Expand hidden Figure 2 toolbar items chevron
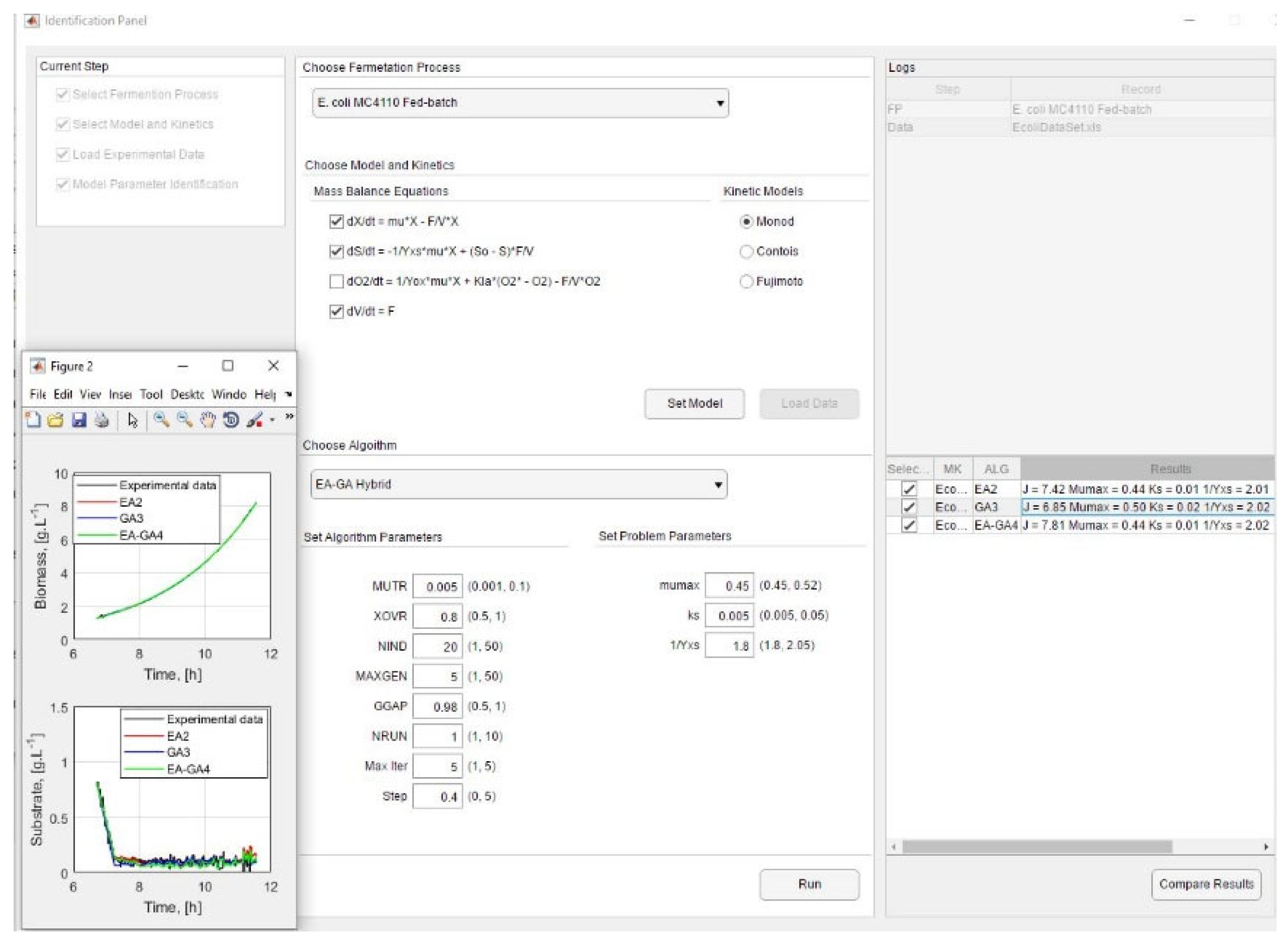This screenshot has height=940, width=1288. point(289,417)
